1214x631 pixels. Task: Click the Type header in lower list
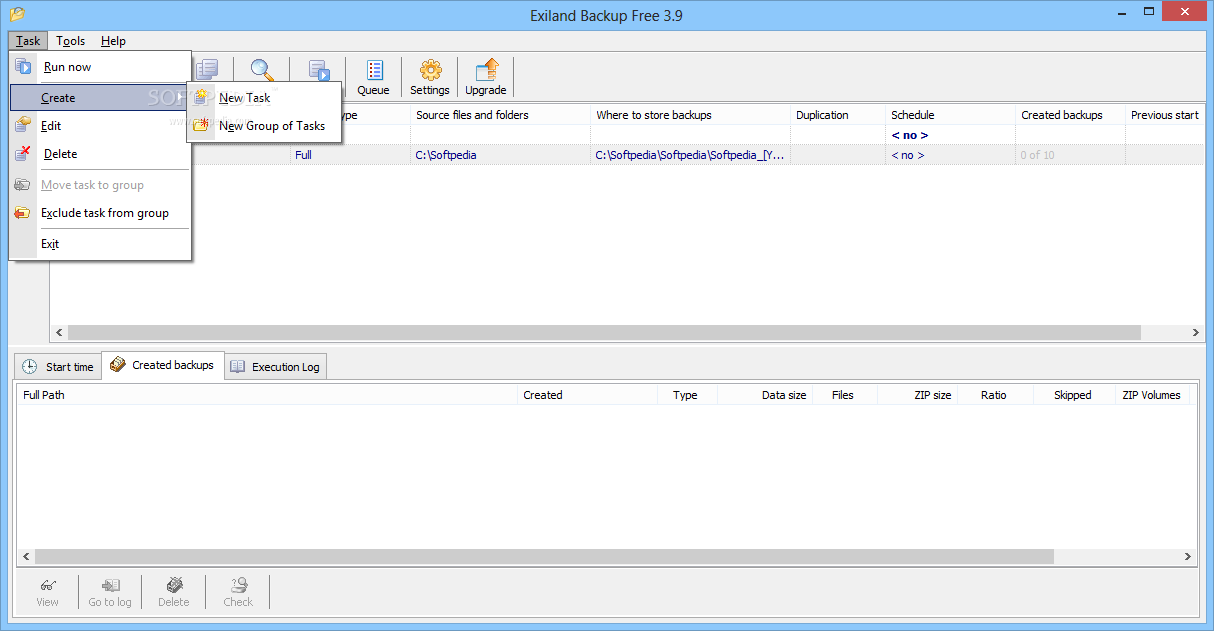(687, 395)
